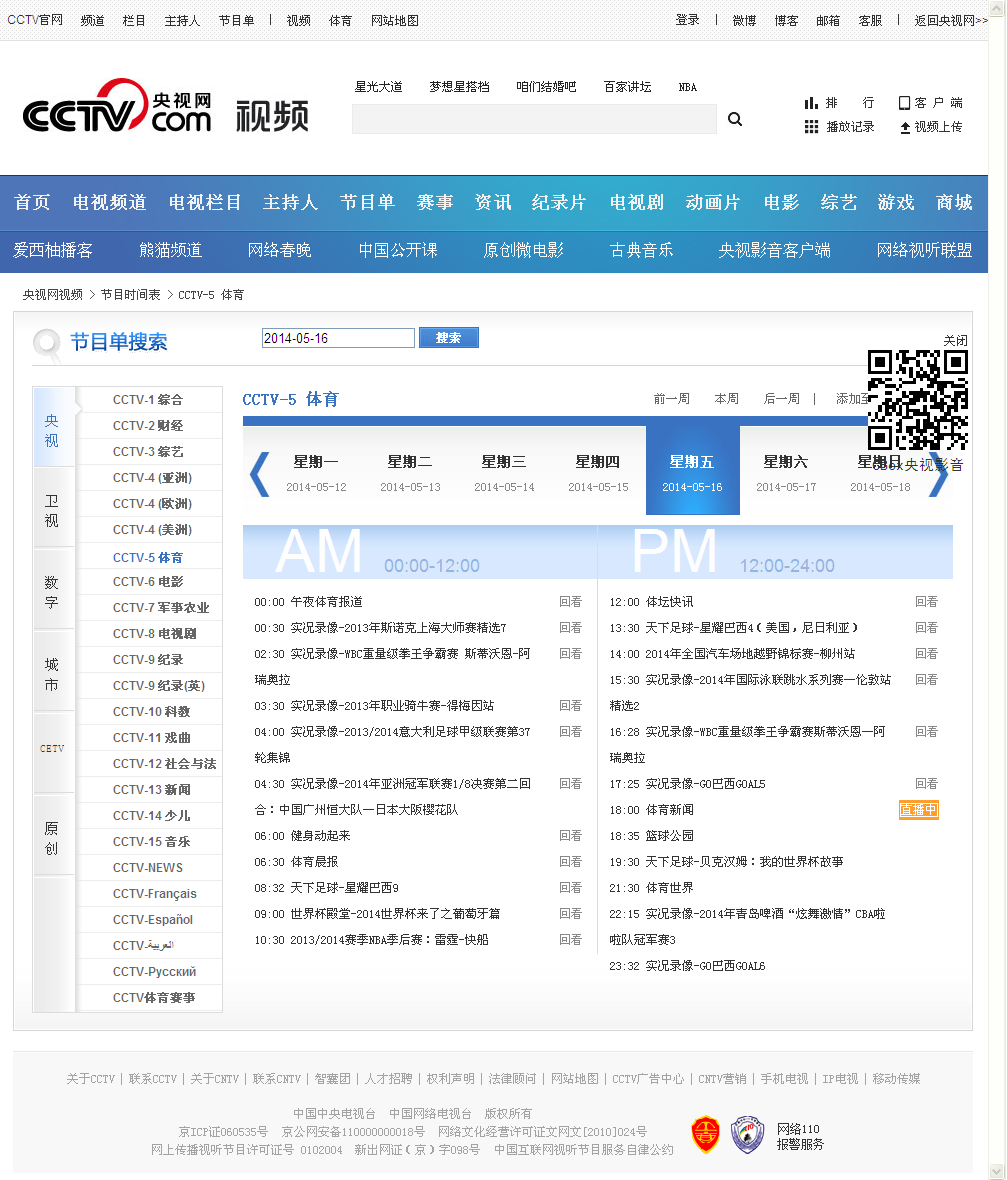The image size is (1007, 1180).
Task: Open 00:00 午夜体育报道 program entry
Action: 309,602
